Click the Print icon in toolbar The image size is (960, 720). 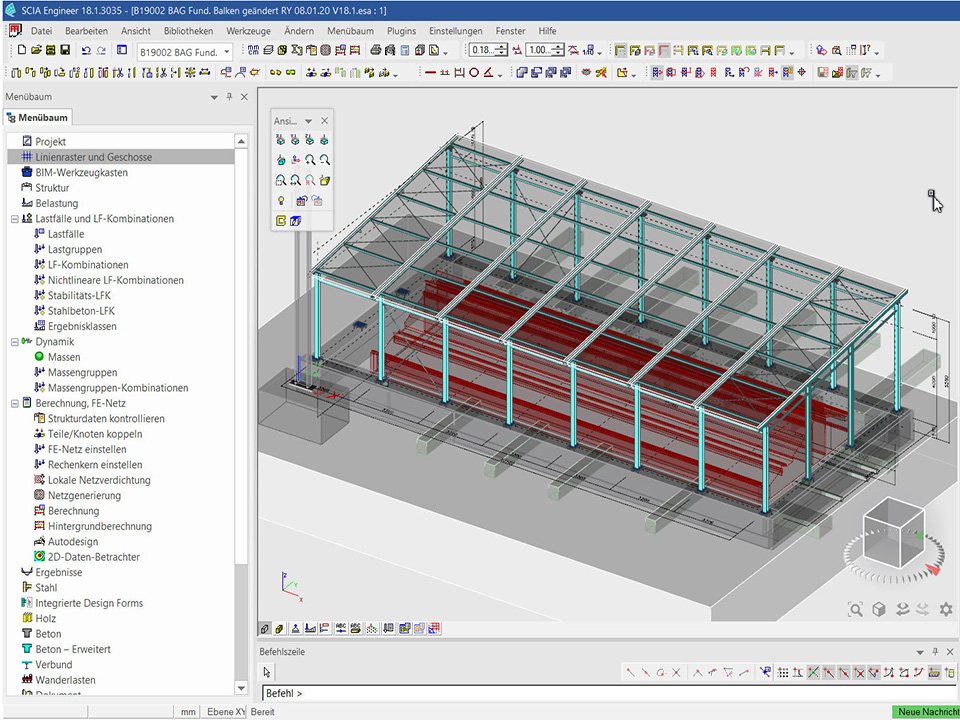coord(375,50)
